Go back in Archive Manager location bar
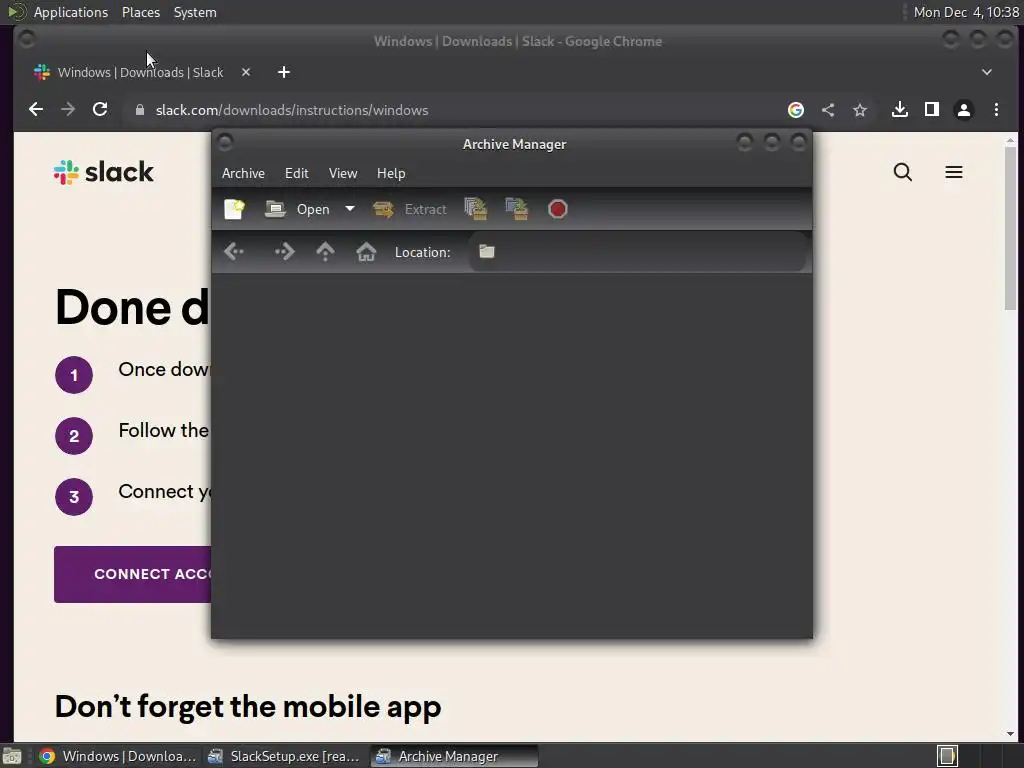Image resolution: width=1024 pixels, height=768 pixels. 234,252
